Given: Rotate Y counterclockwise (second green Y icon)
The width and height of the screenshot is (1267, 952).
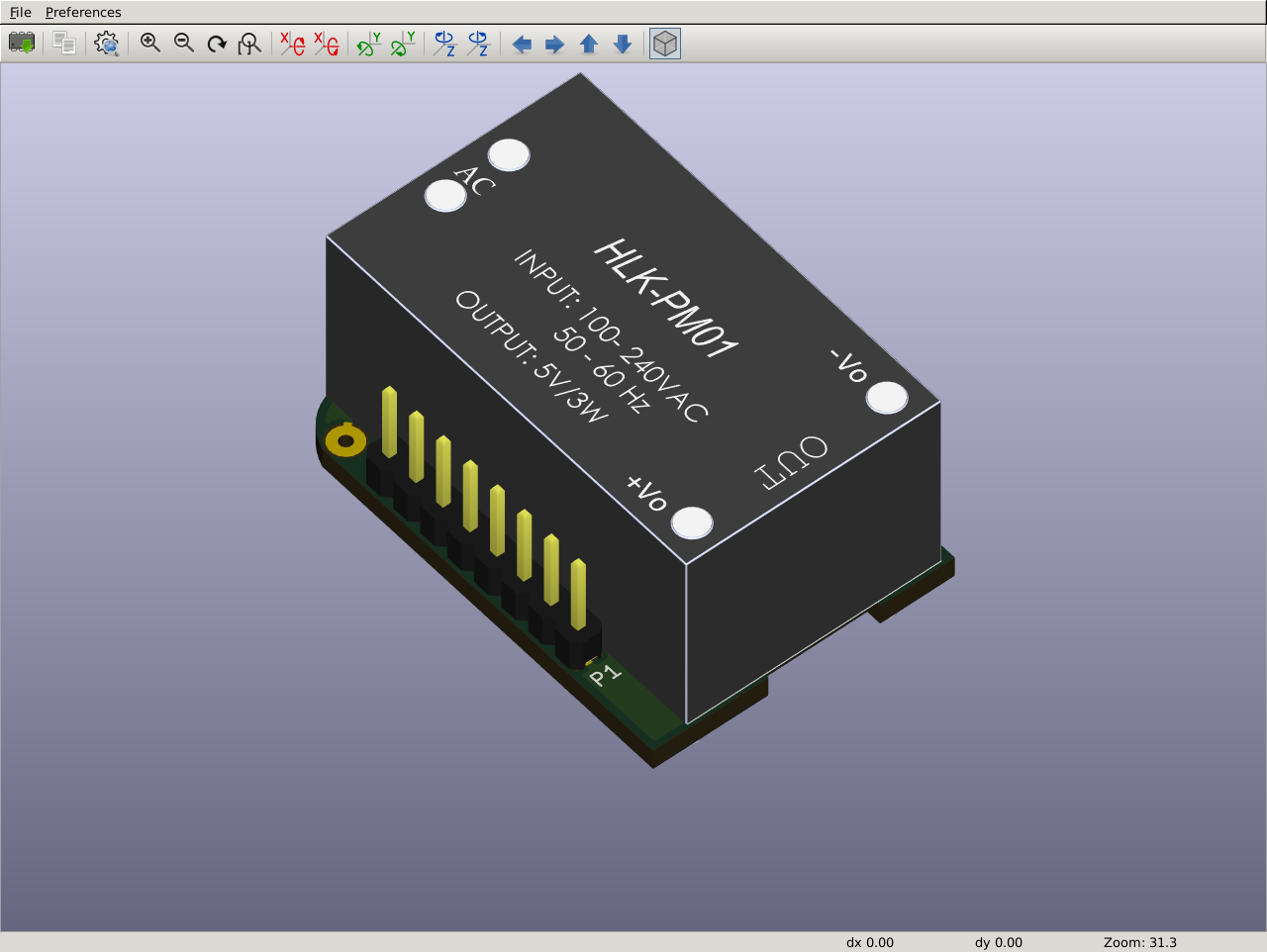Looking at the screenshot, I should (403, 44).
